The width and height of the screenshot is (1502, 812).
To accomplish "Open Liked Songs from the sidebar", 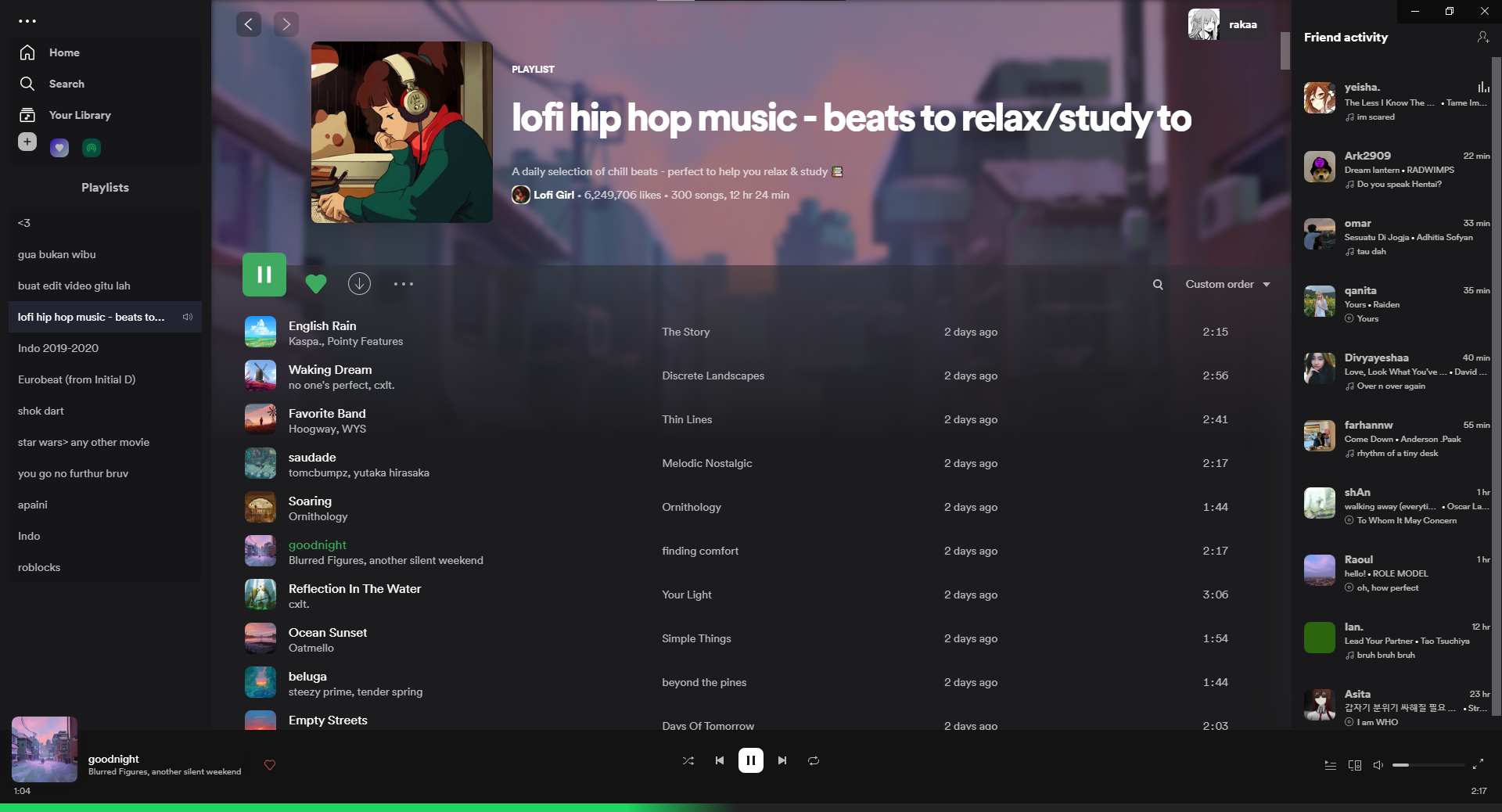I will pyautogui.click(x=59, y=148).
